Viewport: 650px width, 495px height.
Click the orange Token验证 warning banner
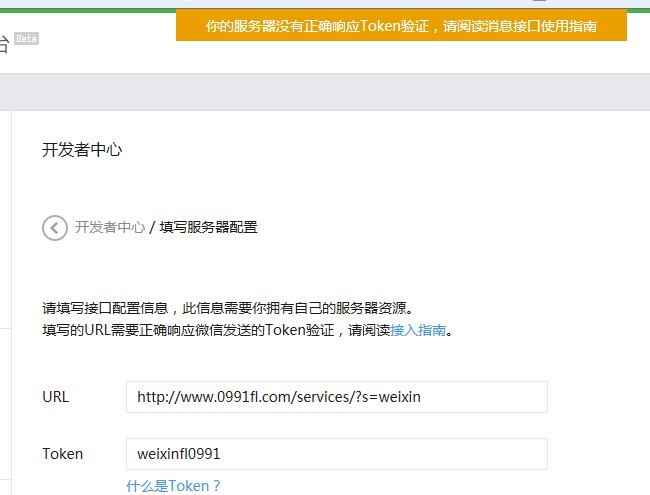pyautogui.click(x=401, y=26)
